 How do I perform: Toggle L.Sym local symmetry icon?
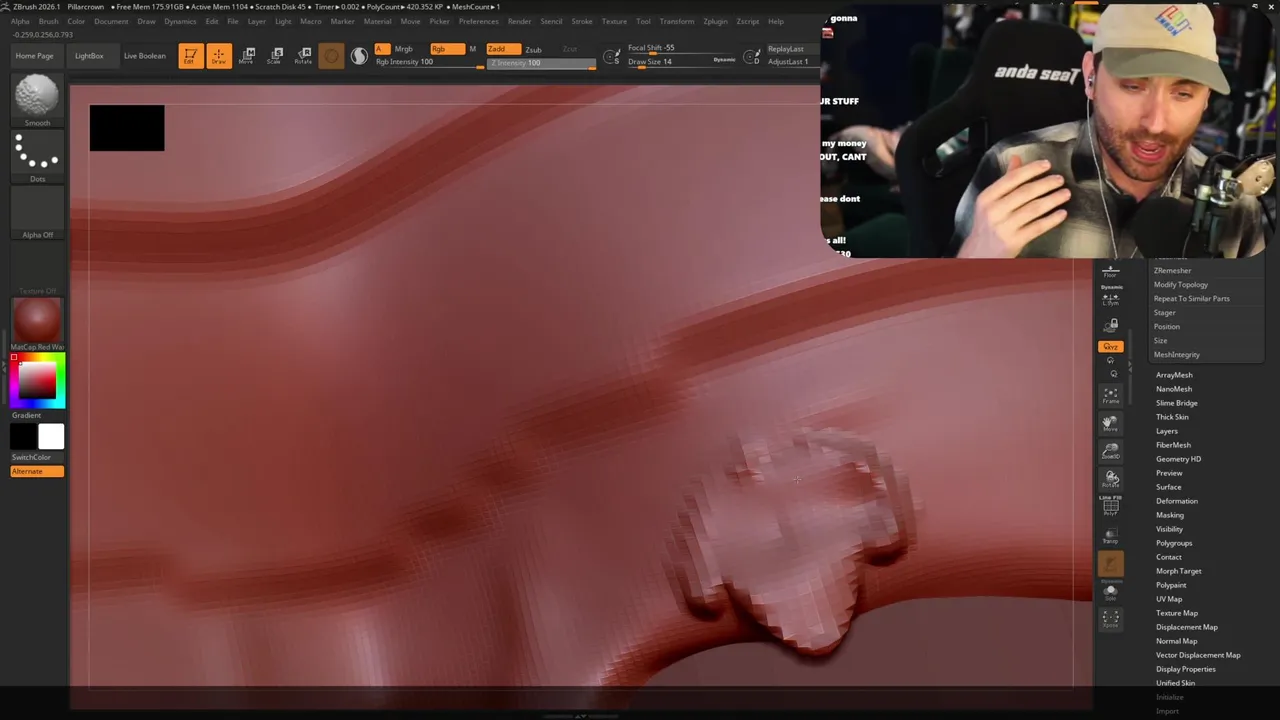[1111, 299]
